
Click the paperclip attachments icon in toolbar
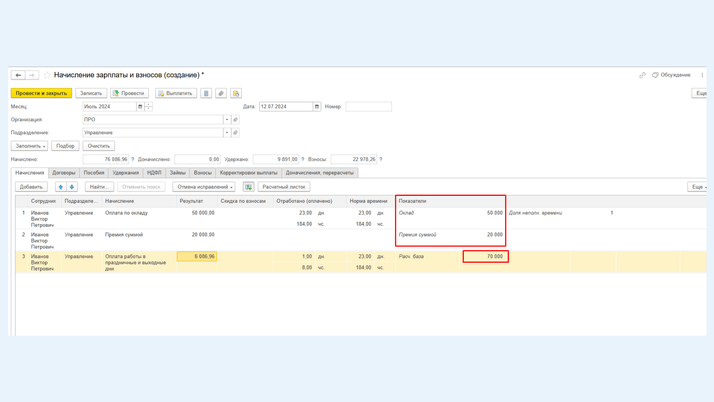tap(221, 93)
